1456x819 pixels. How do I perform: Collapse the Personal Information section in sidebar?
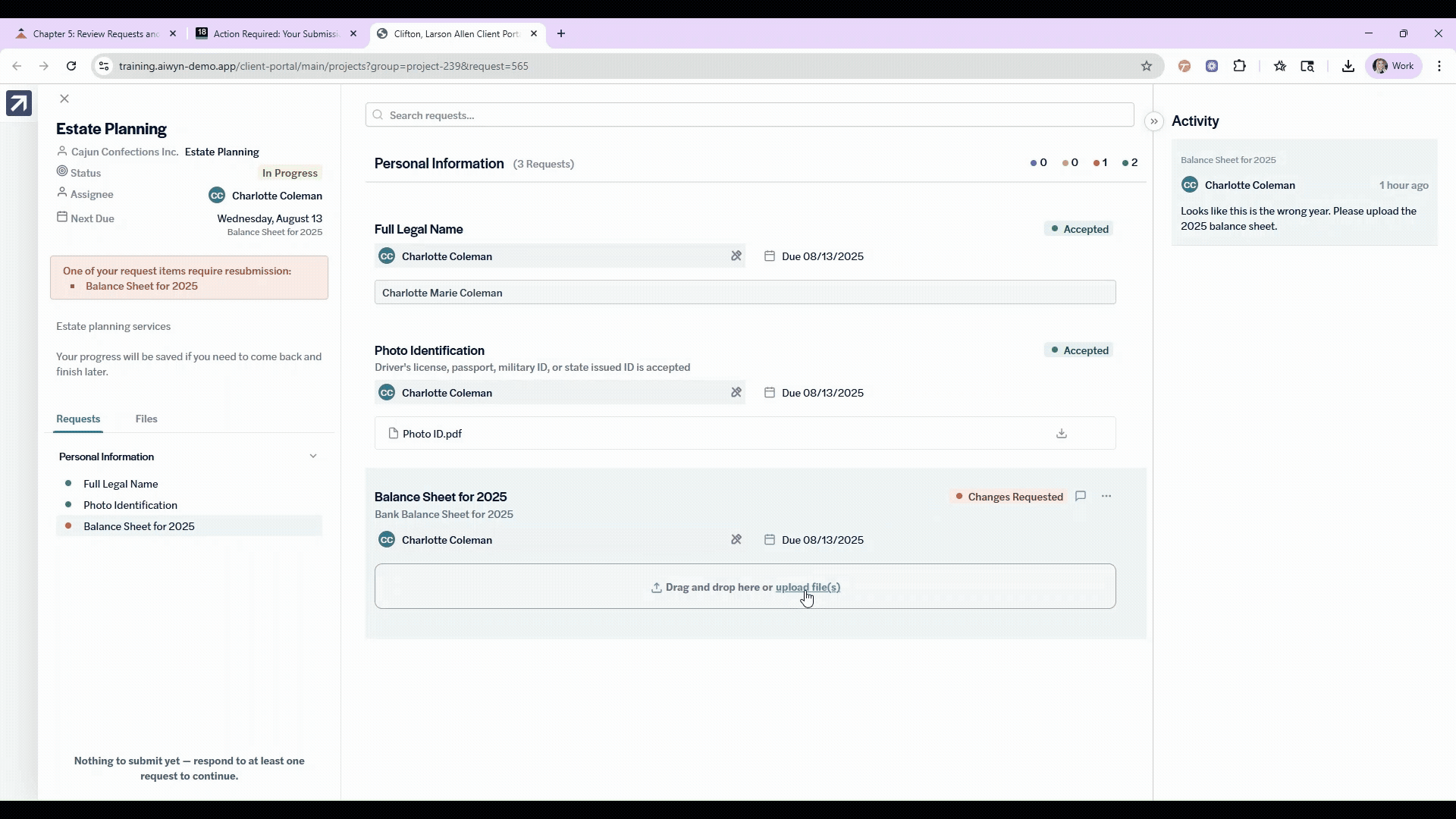point(313,457)
